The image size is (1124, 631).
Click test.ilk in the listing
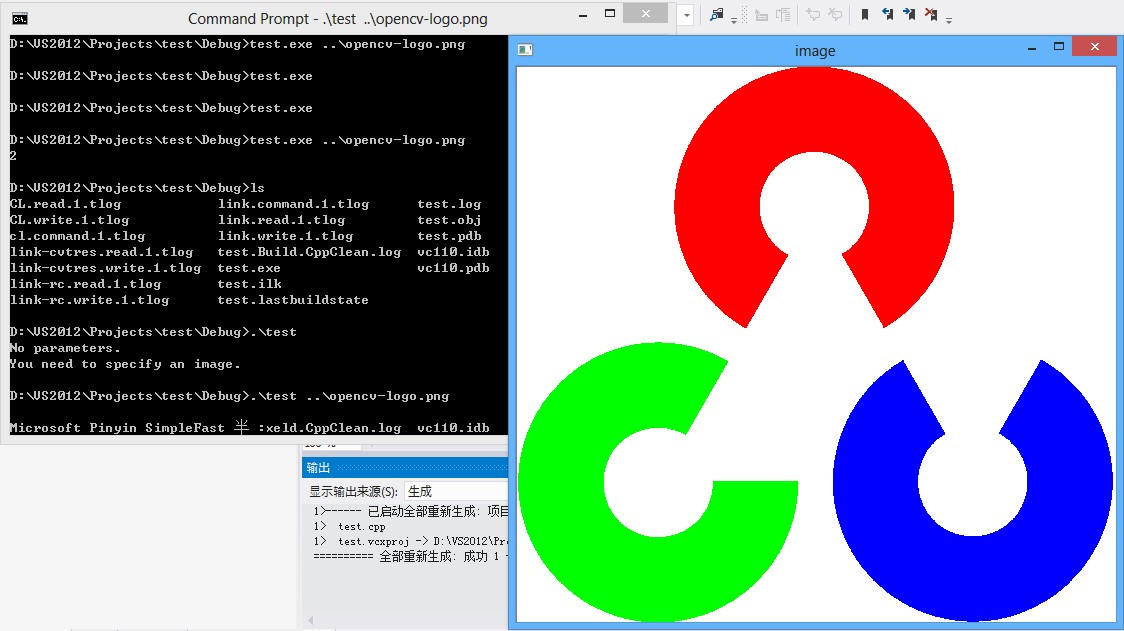point(249,284)
